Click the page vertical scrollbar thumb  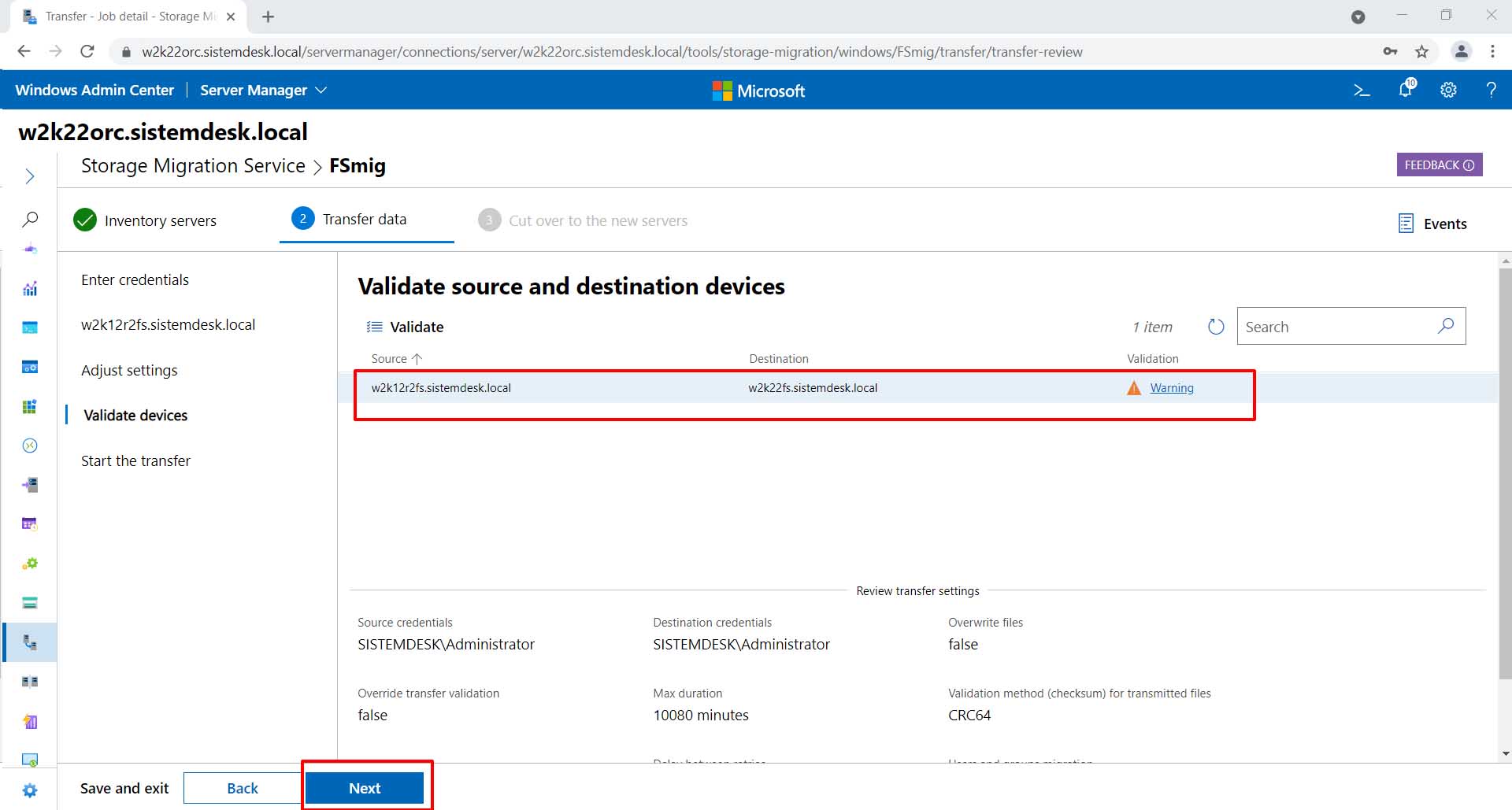1505,473
